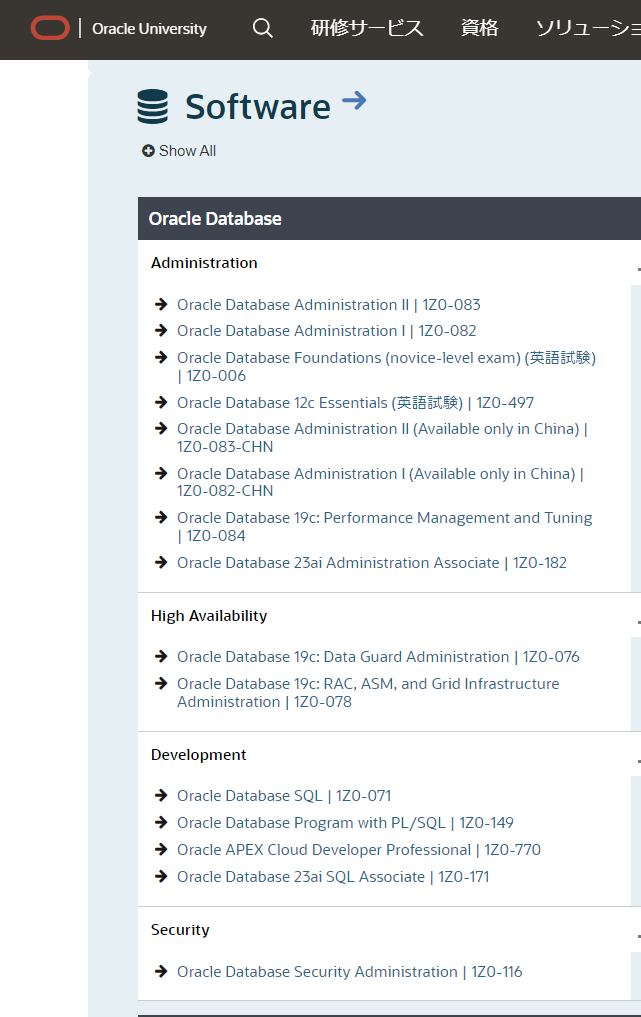The image size is (641, 1017).
Task: Open Data Guard Administration 1Z0-076 link
Action: click(378, 657)
